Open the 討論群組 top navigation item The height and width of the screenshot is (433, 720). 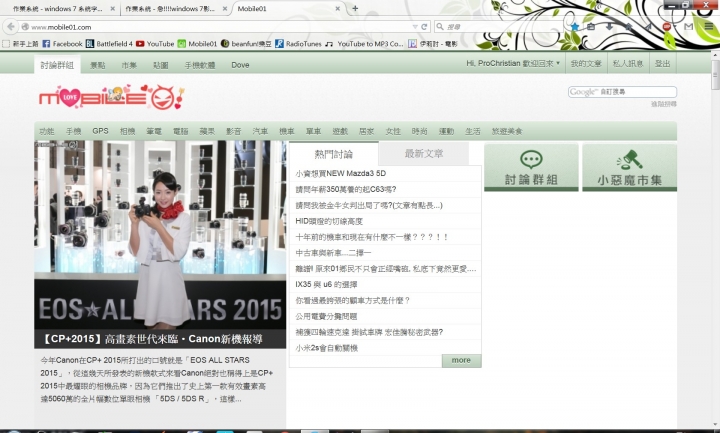[57, 65]
